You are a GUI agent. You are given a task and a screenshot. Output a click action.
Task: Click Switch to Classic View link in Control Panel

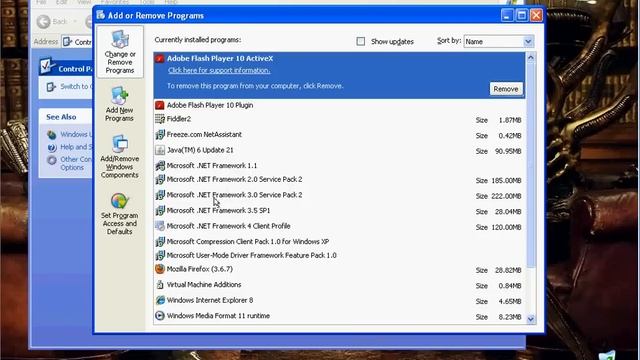pos(76,87)
